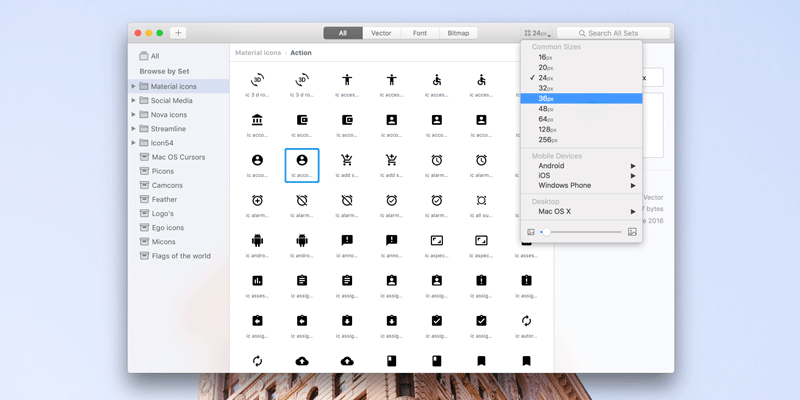Click the add shopping cart icon
800x400 pixels.
pos(347,160)
